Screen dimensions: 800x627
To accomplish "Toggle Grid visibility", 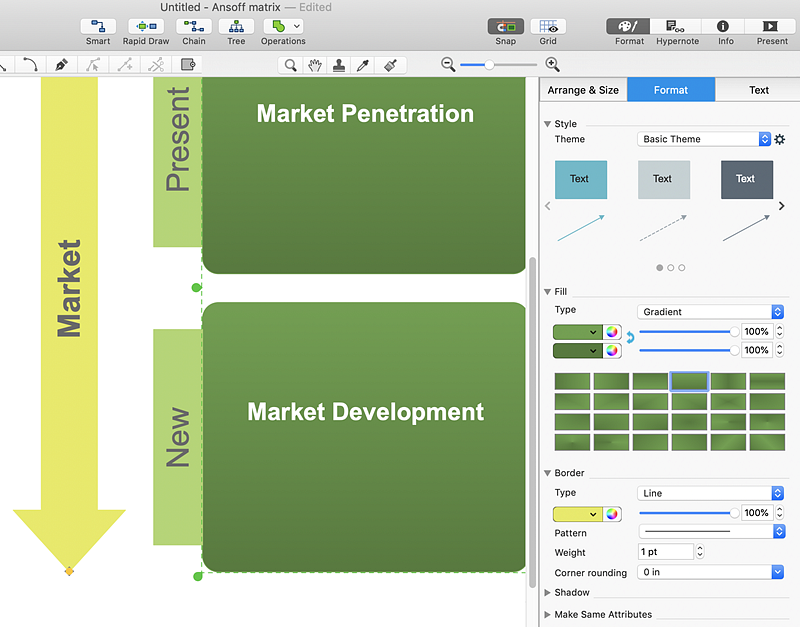I will click(548, 26).
